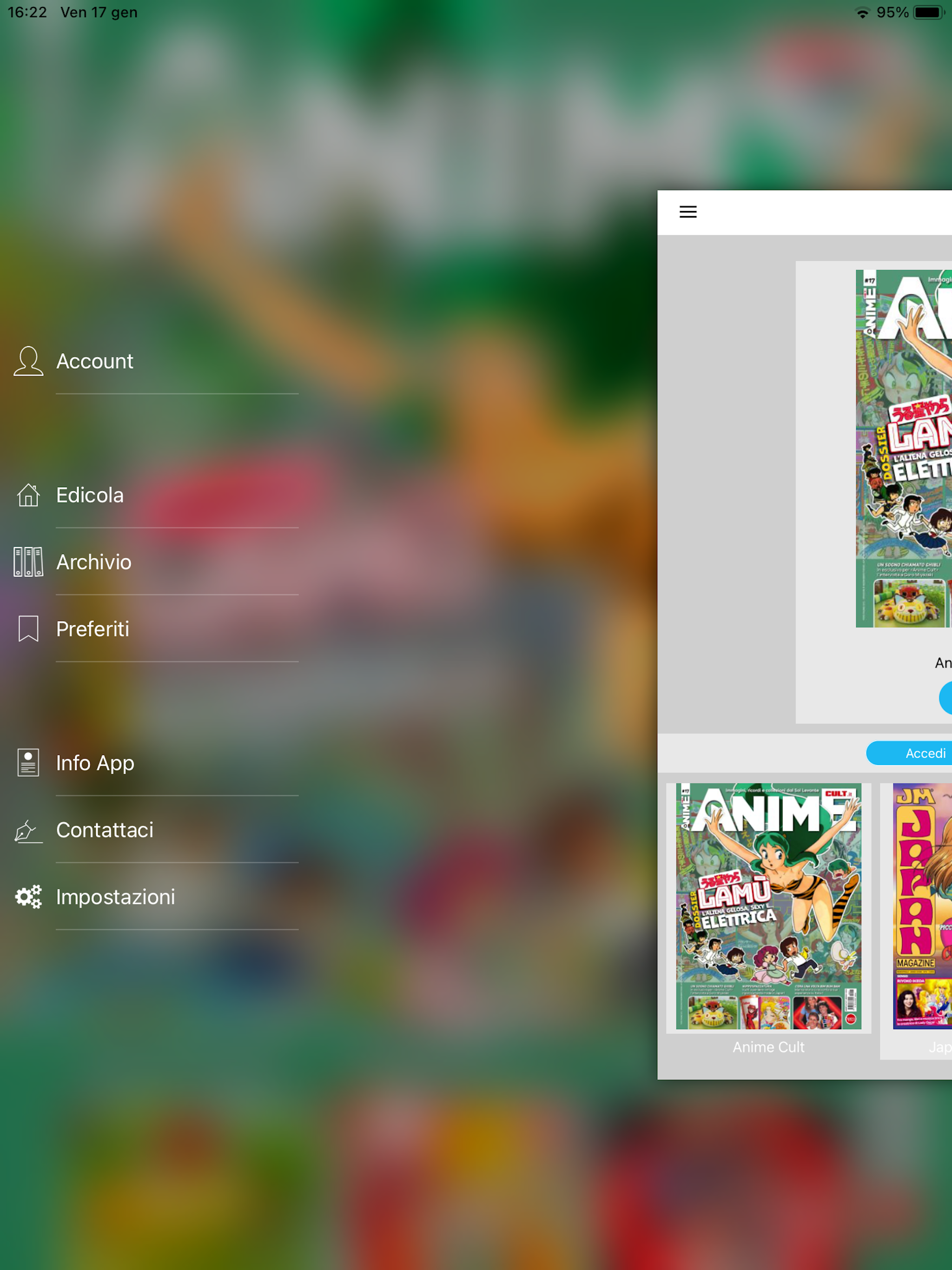Open the Japan Magazine cover thumbnail
The width and height of the screenshot is (952, 1270).
tap(922, 906)
